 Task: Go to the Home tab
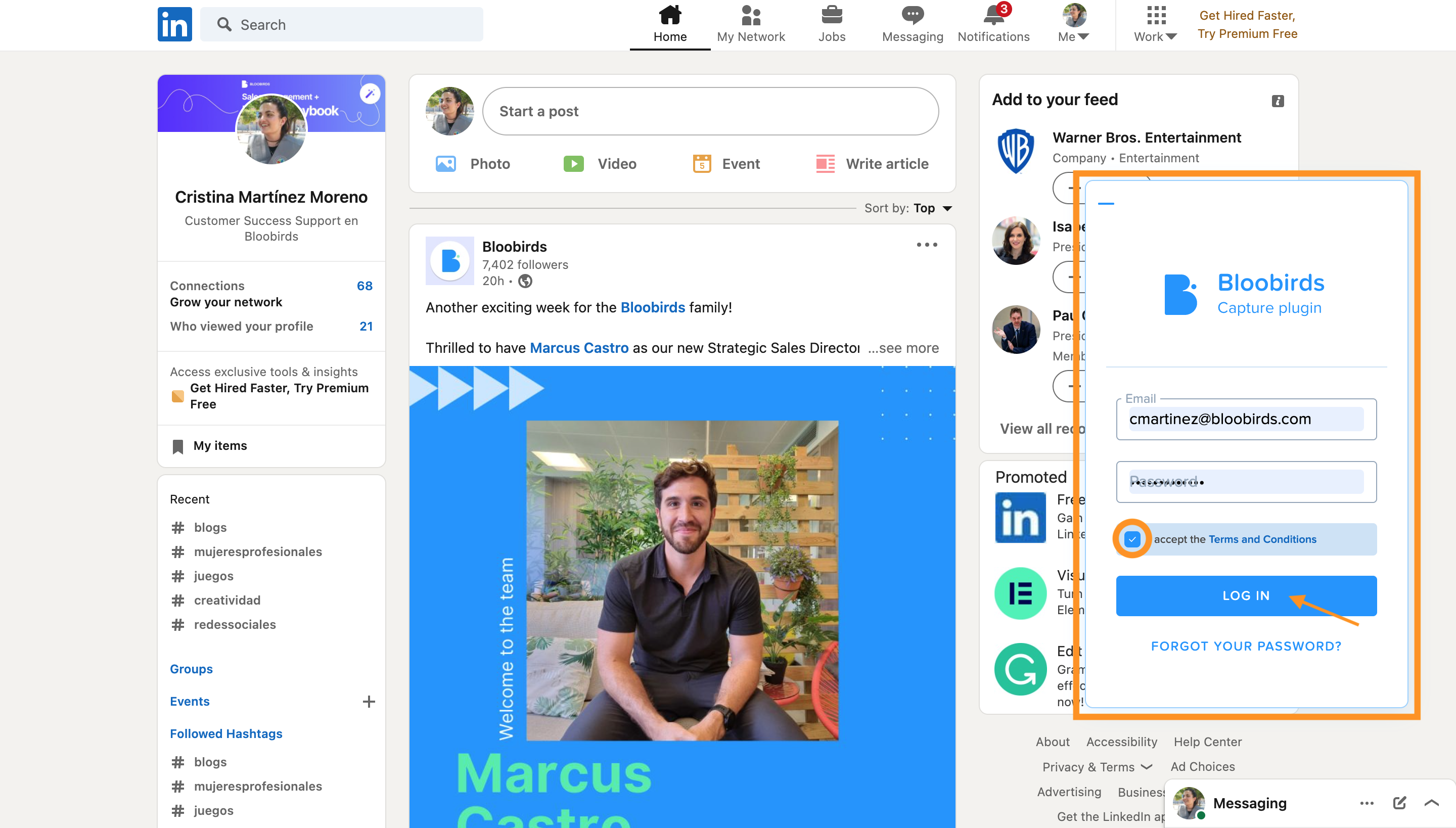click(670, 24)
